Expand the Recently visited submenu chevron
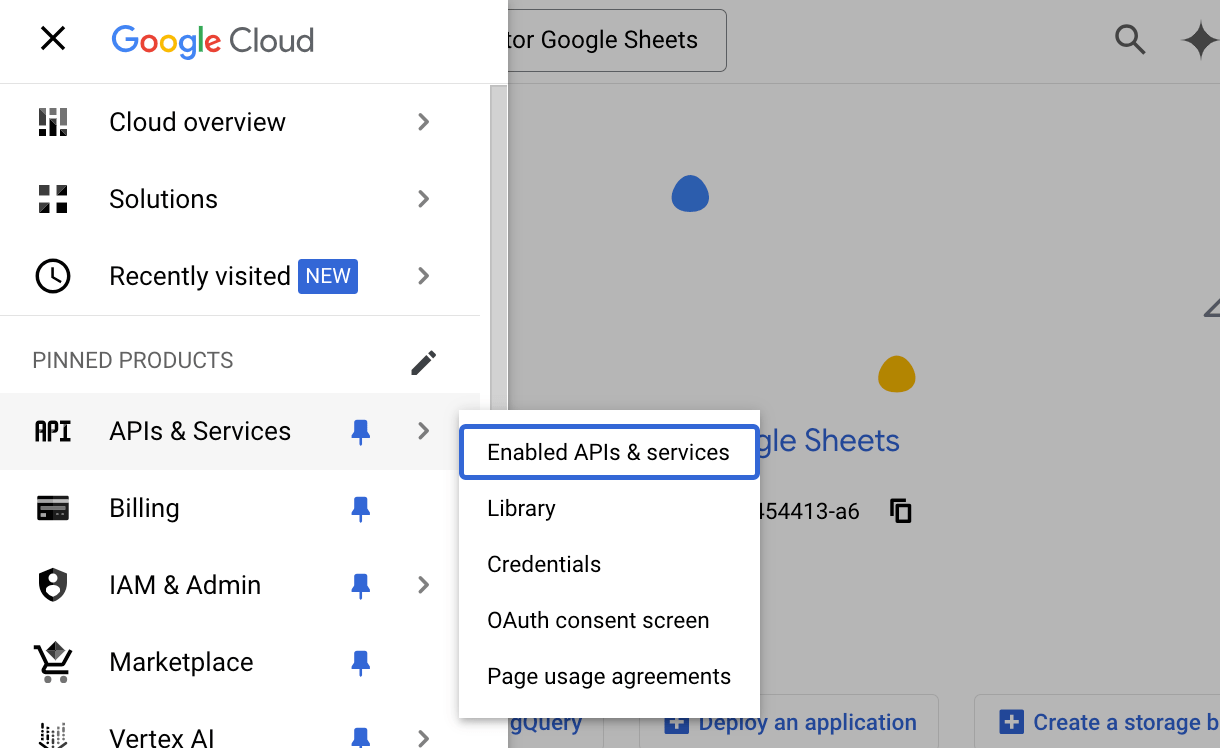 coord(424,276)
